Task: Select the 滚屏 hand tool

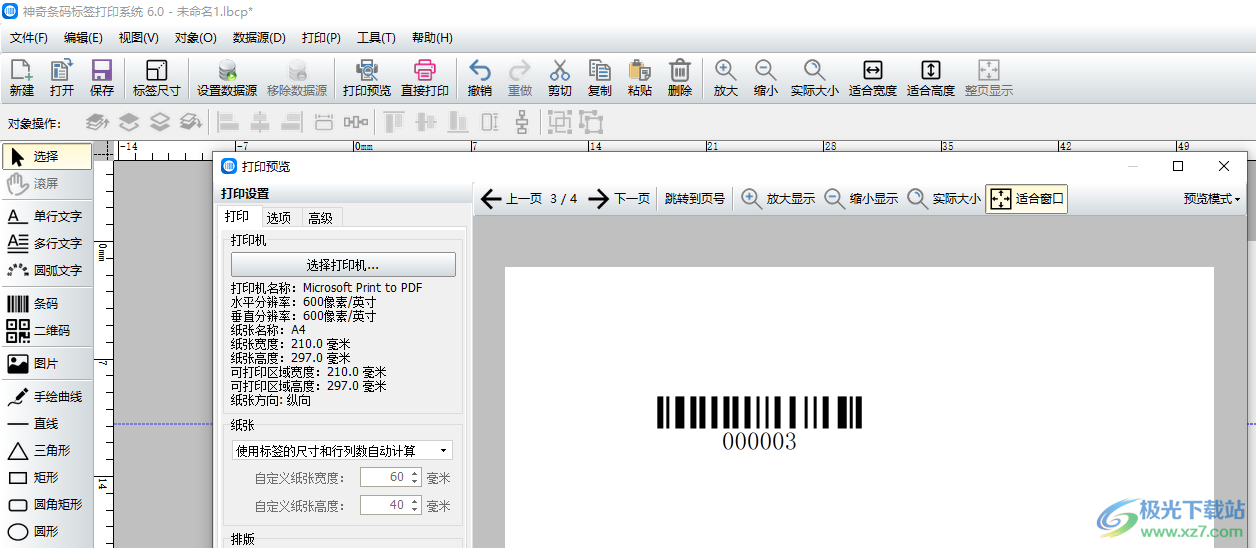Action: pos(46,184)
